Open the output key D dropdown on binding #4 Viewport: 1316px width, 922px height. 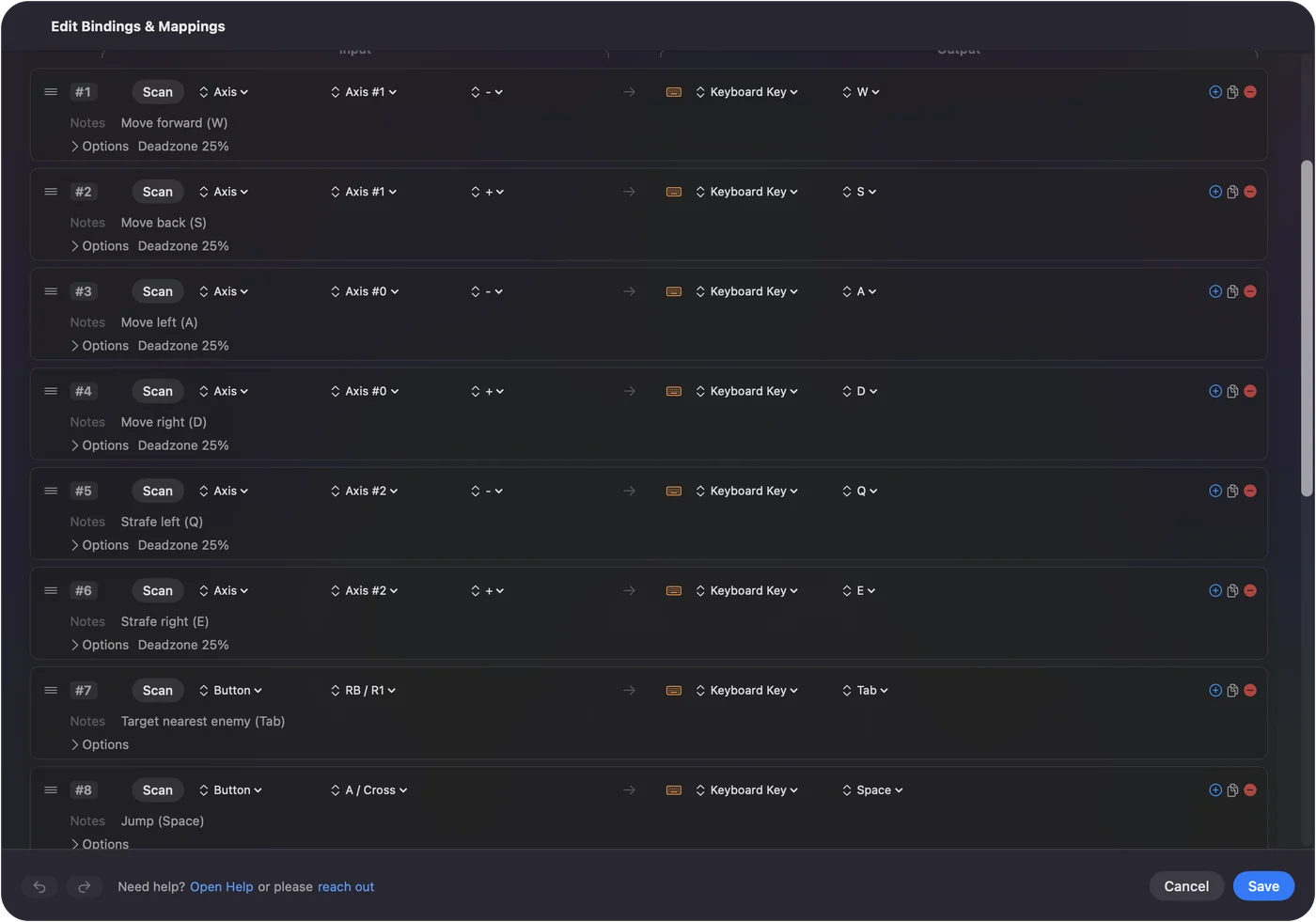click(860, 391)
